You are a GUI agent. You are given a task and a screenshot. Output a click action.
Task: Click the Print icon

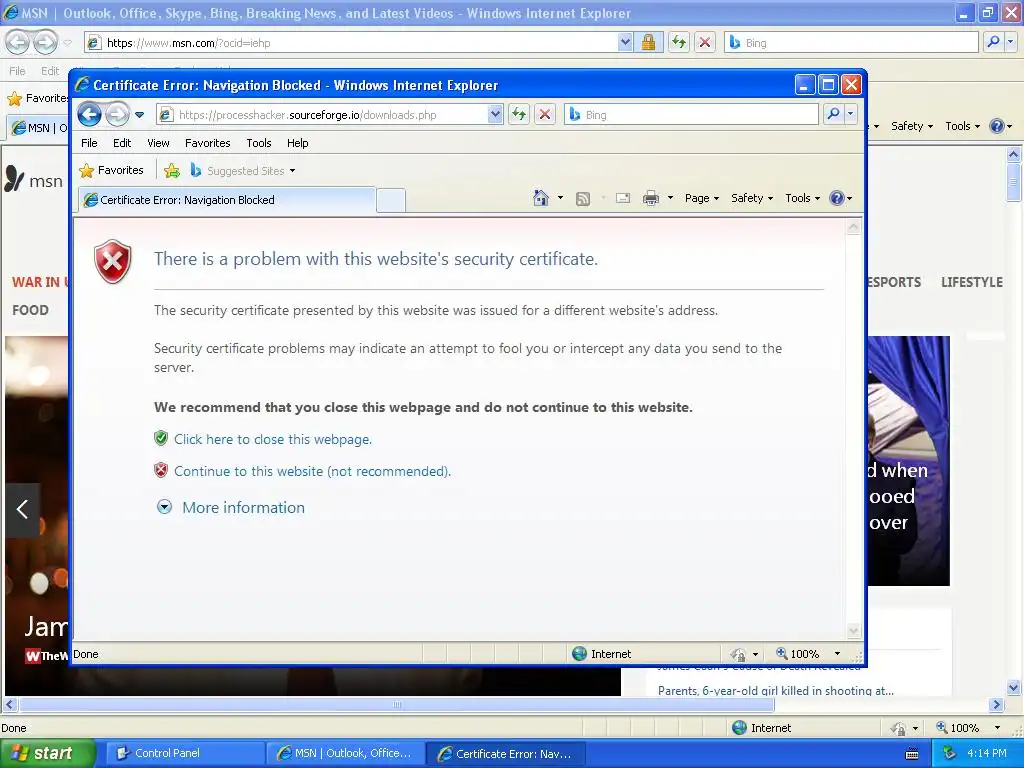651,198
